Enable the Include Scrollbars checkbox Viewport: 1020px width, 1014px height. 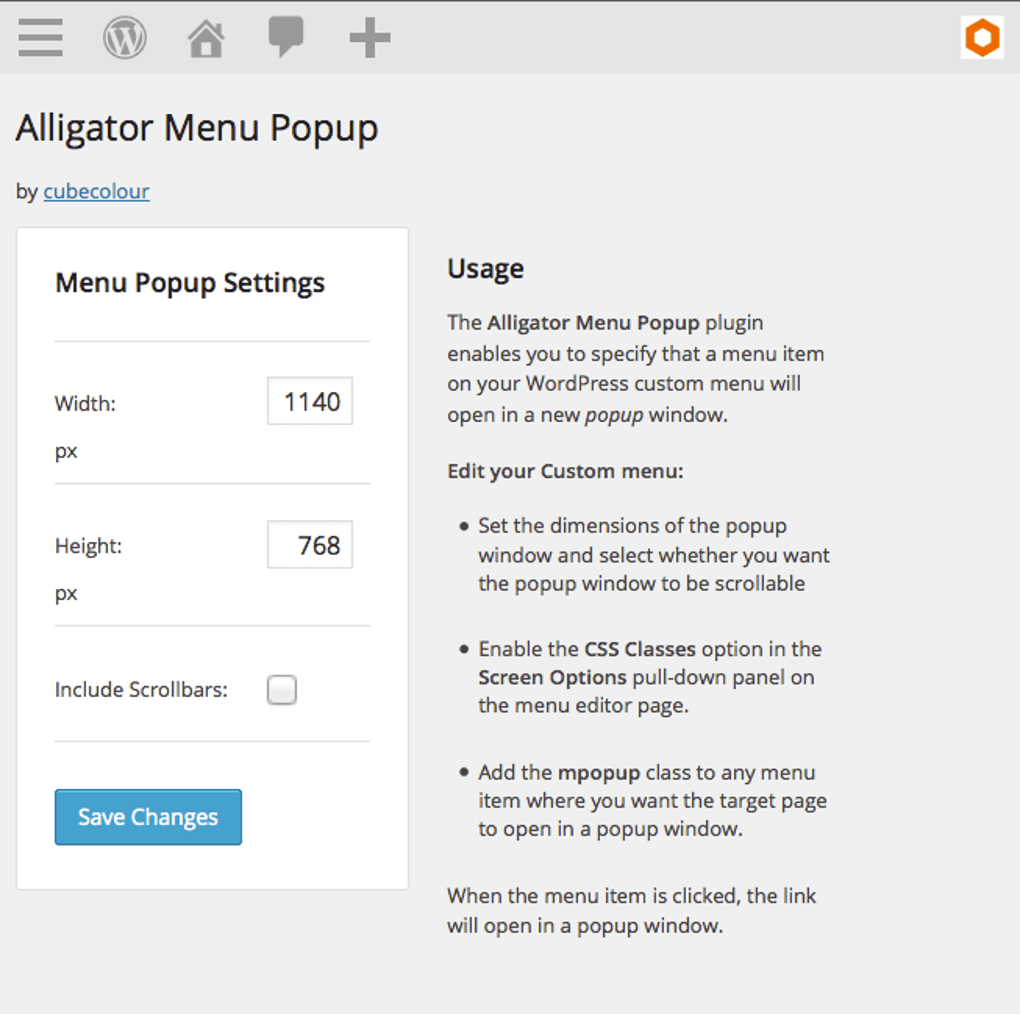281,689
